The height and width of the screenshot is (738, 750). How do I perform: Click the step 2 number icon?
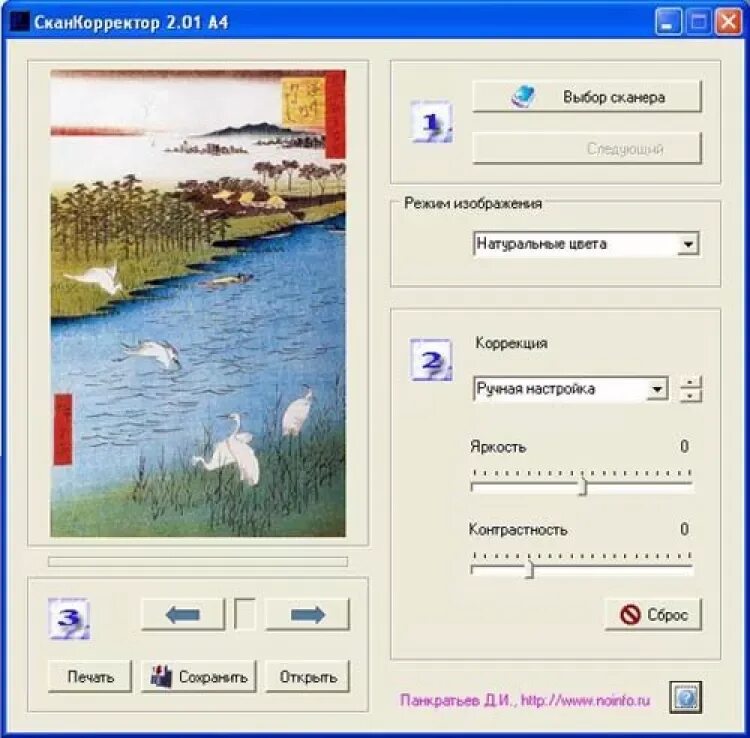pos(431,360)
